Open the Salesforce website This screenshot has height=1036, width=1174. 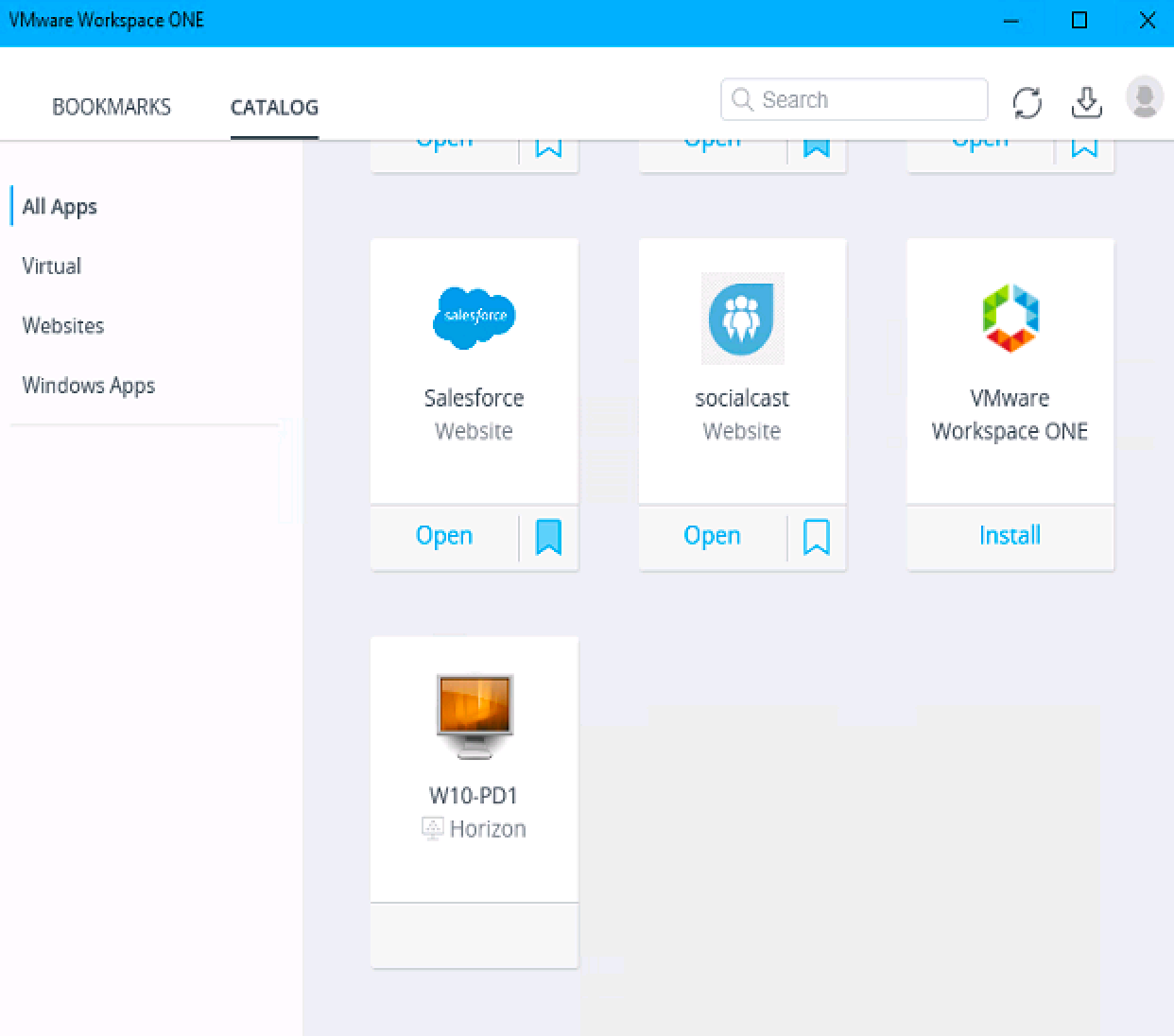444,536
